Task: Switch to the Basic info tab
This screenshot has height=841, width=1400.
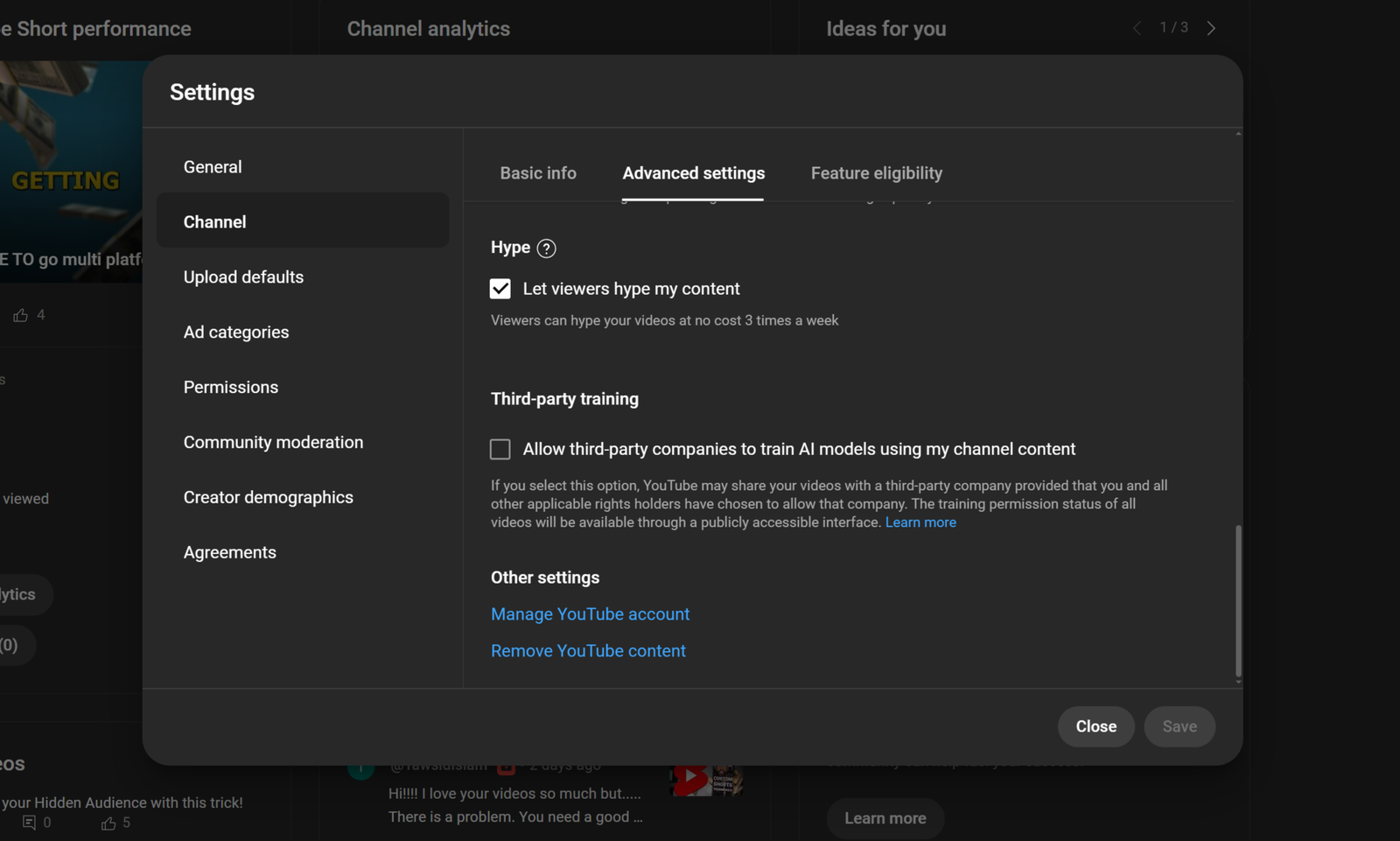Action: 537,172
